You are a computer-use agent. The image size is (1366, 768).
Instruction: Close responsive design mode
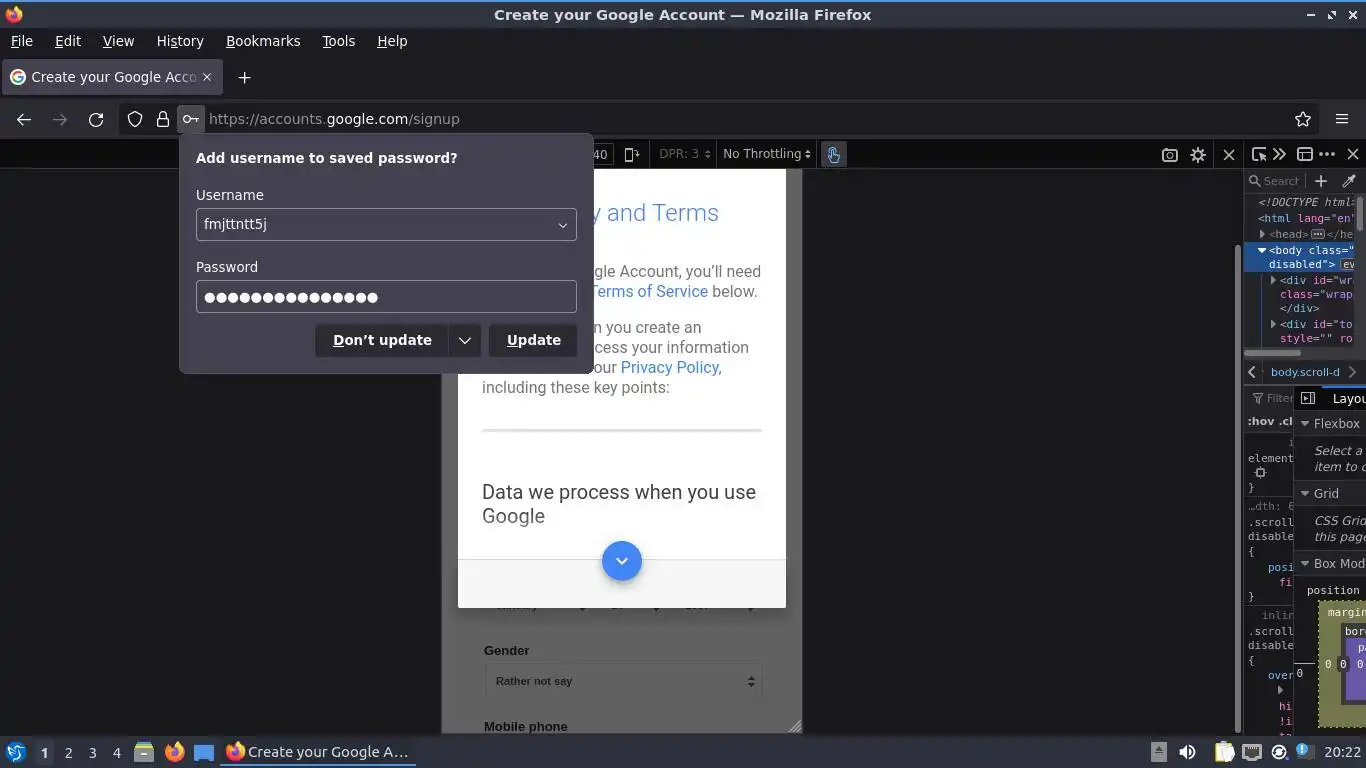1229,155
